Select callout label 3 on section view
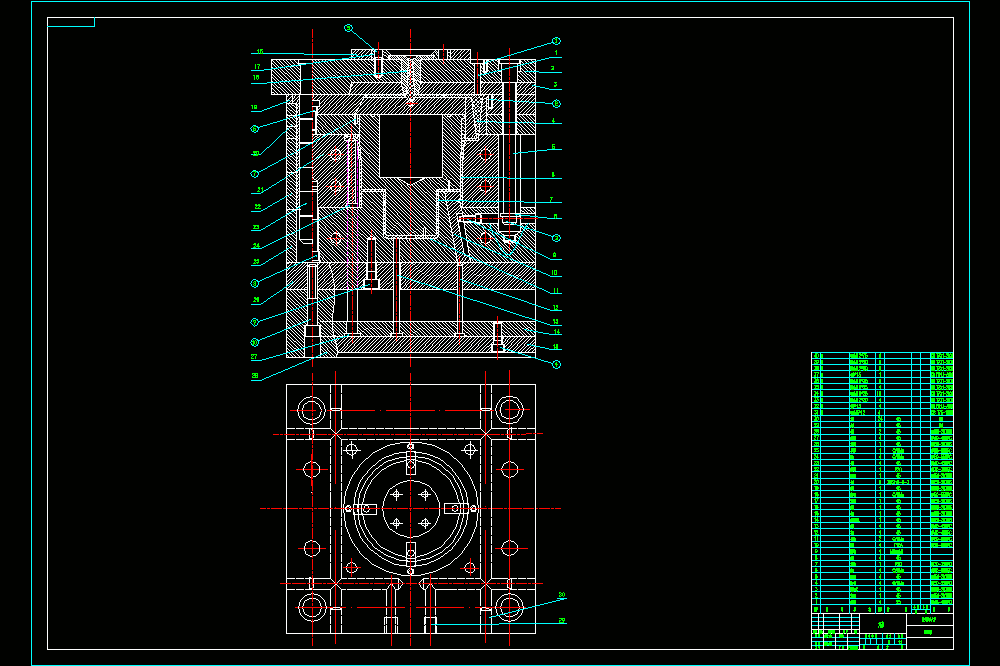The width and height of the screenshot is (1000, 666). (x=555, y=84)
